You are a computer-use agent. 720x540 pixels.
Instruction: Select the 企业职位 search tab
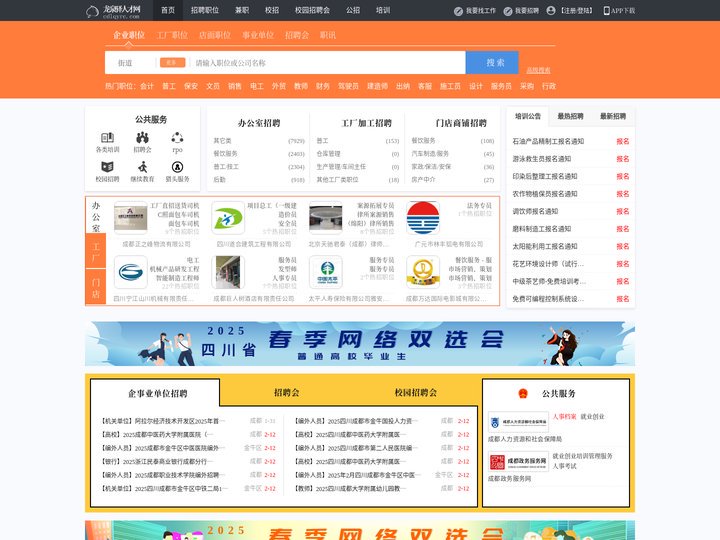coord(129,35)
